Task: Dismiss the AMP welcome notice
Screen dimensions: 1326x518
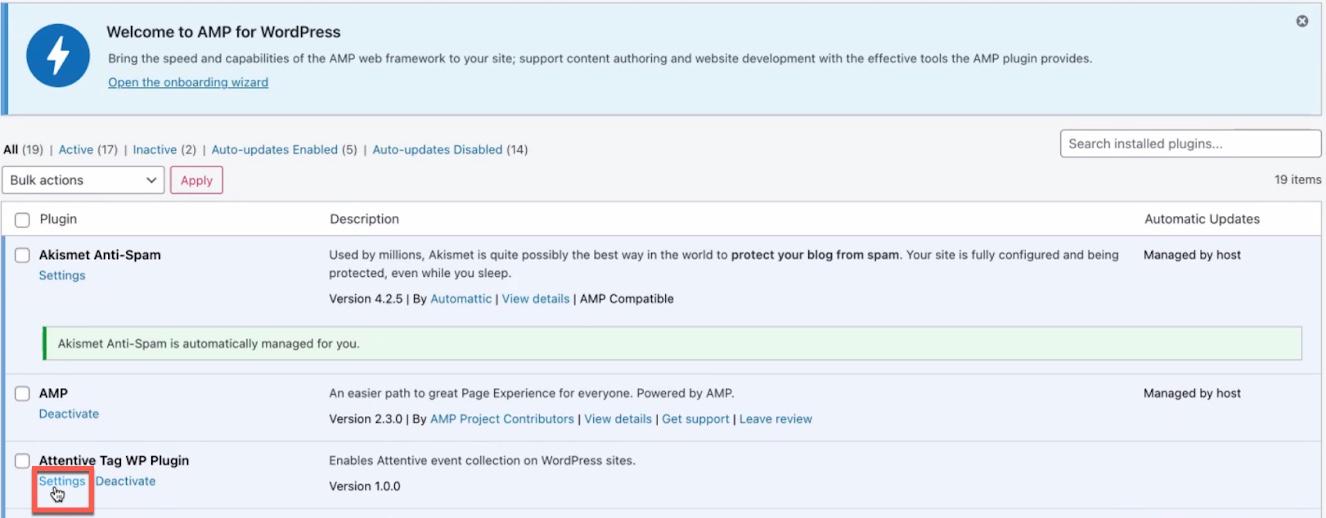Action: [1302, 21]
